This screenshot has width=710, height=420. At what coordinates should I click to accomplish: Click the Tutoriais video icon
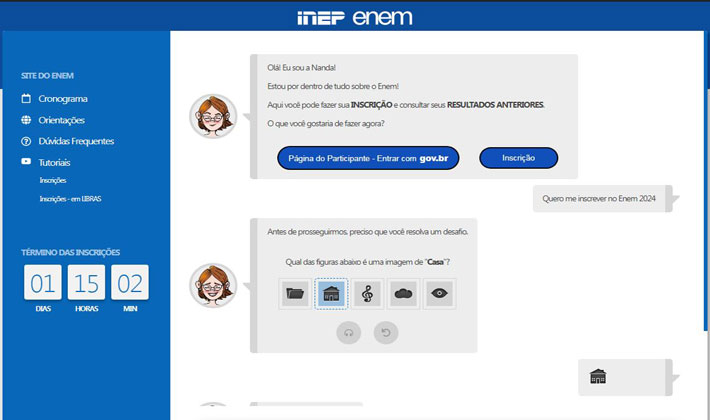[x=26, y=162]
